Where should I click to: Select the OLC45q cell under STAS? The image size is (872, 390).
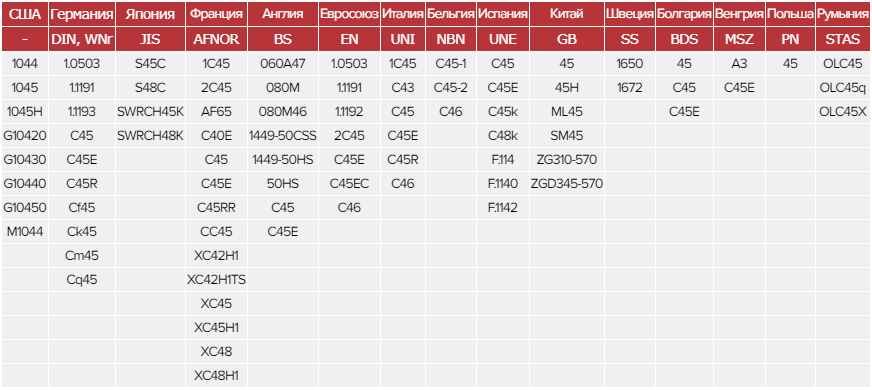point(844,88)
